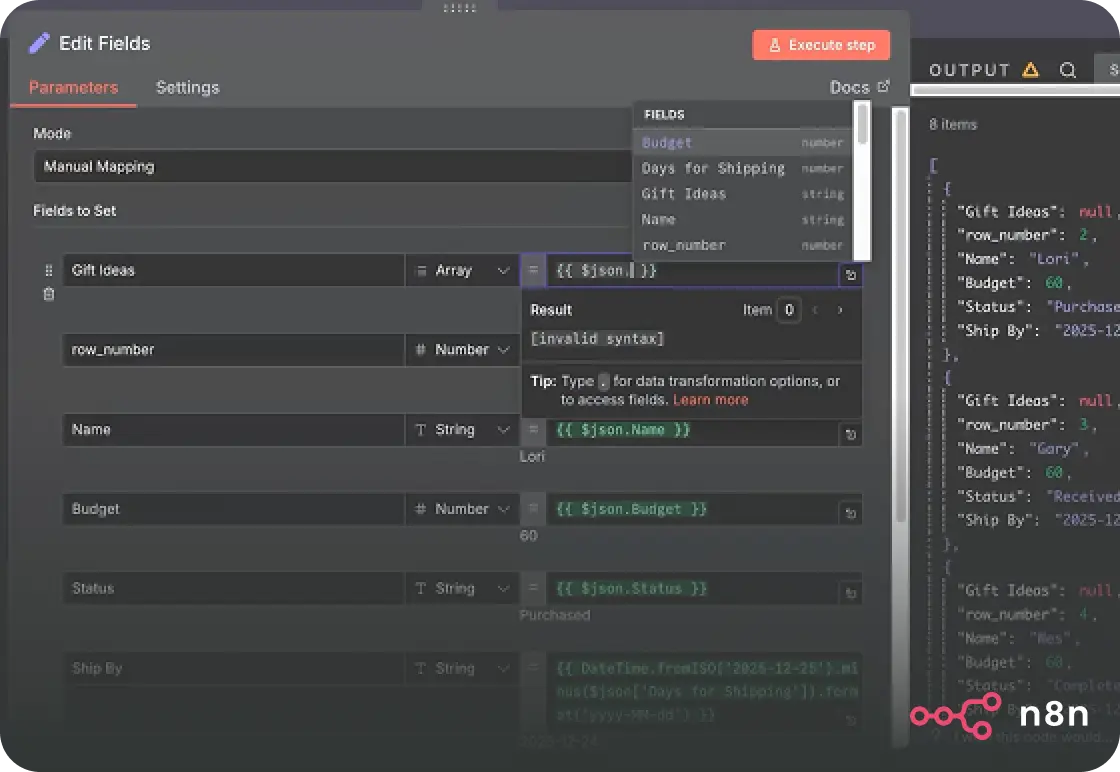Screen dimensions: 1120x772
Task: Grab the panel drag handle dots at top
Action: click(459, 8)
